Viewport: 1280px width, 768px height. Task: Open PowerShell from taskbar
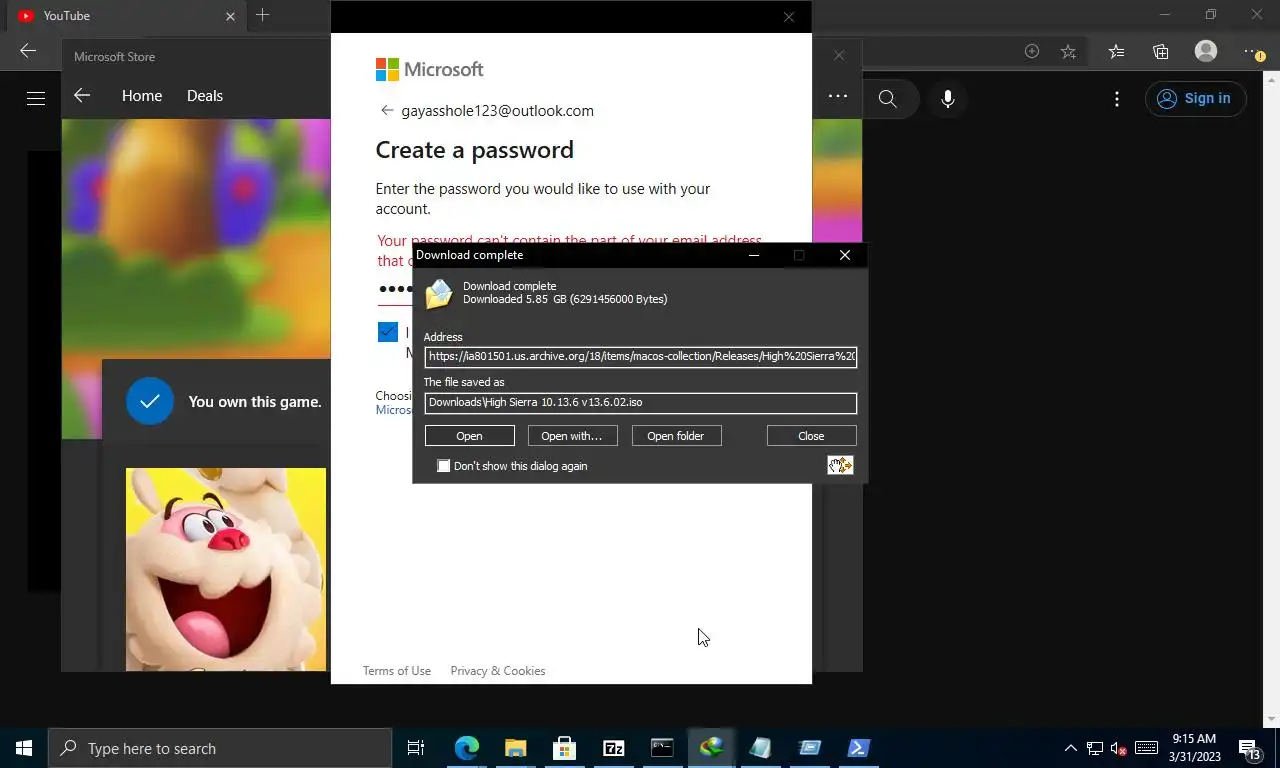tap(858, 748)
